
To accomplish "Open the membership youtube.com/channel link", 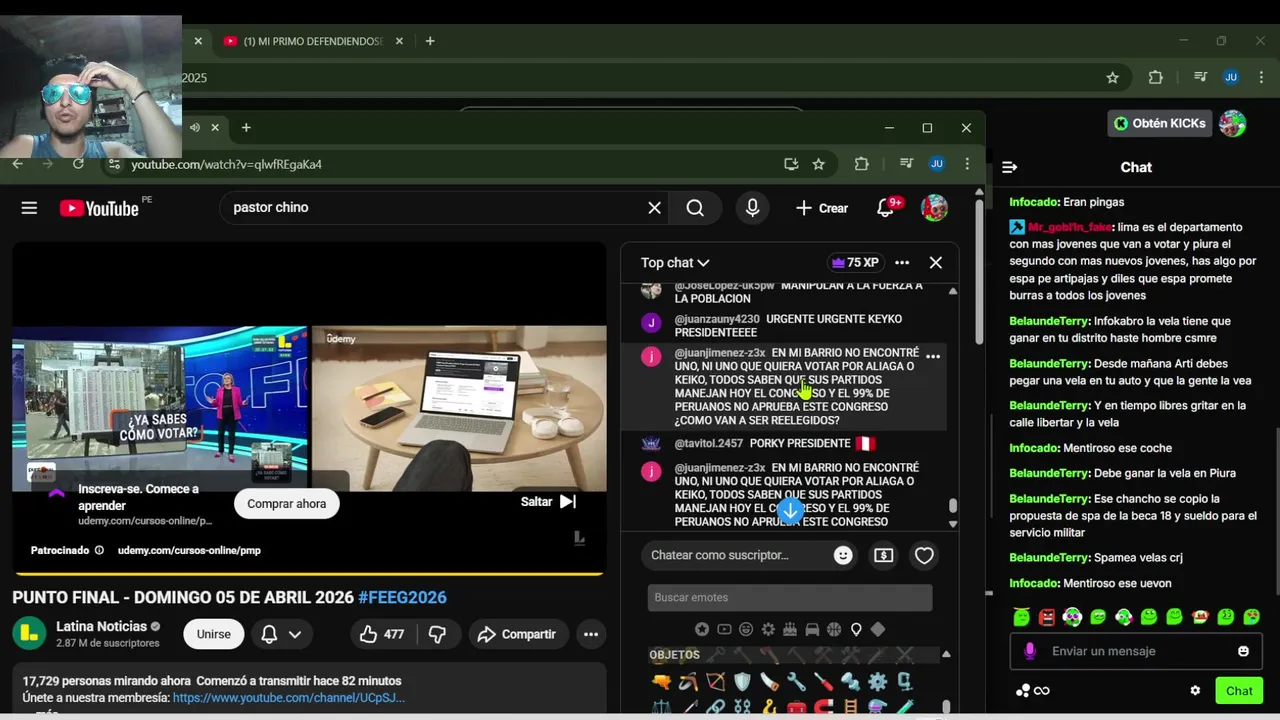I will (289, 697).
